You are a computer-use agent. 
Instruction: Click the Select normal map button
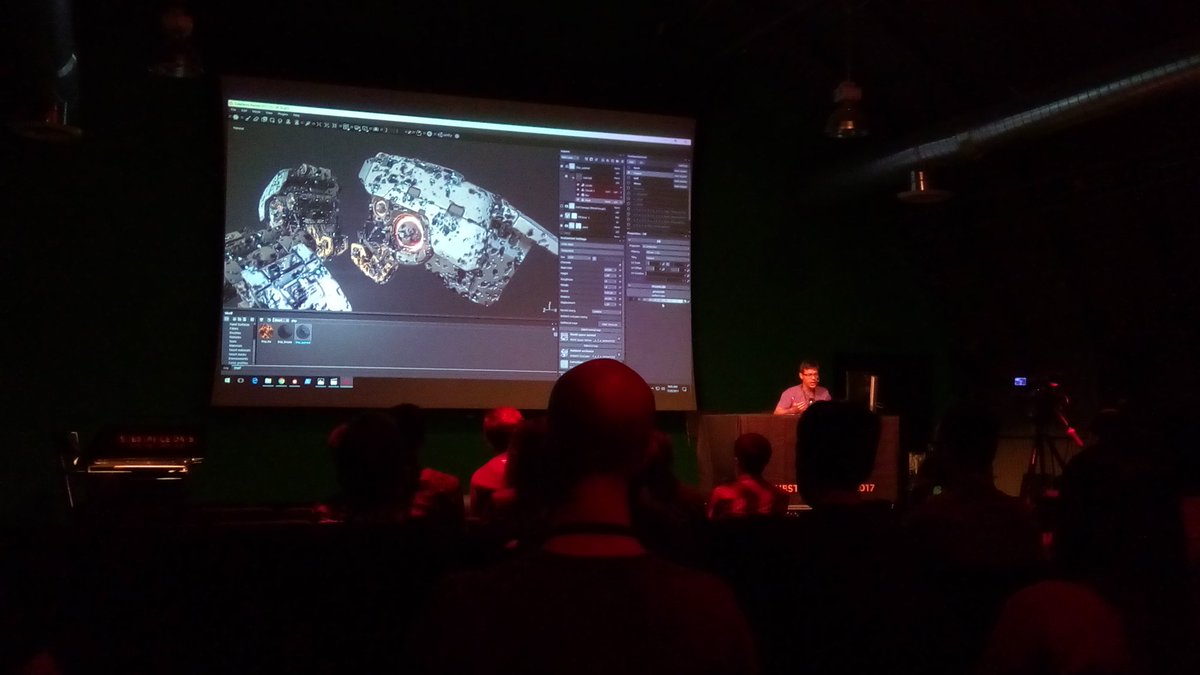click(x=591, y=330)
